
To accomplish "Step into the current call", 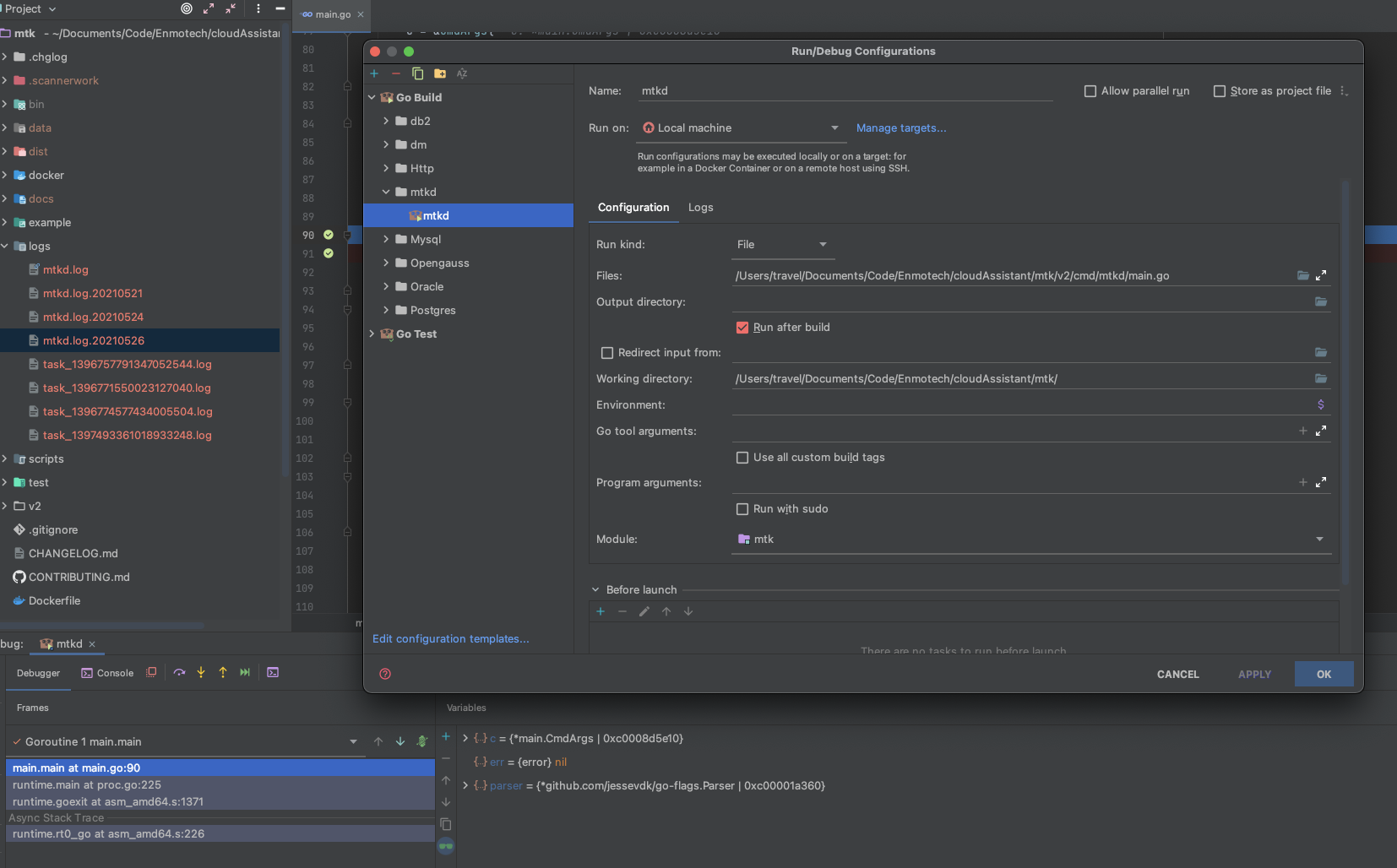I will (x=200, y=673).
